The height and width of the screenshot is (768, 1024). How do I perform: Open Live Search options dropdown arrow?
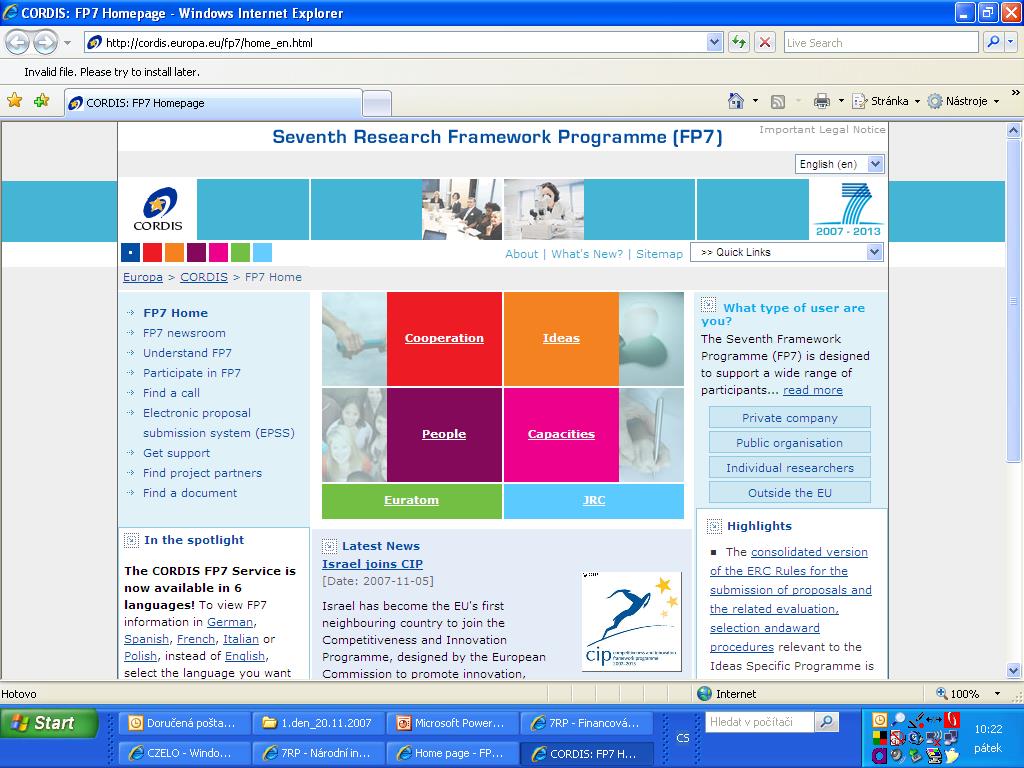(x=1011, y=42)
